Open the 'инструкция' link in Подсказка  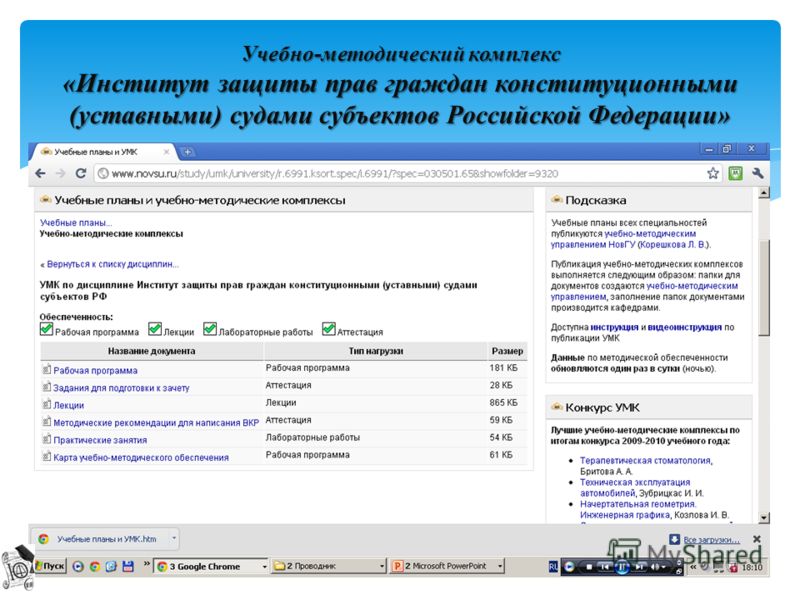point(614,327)
